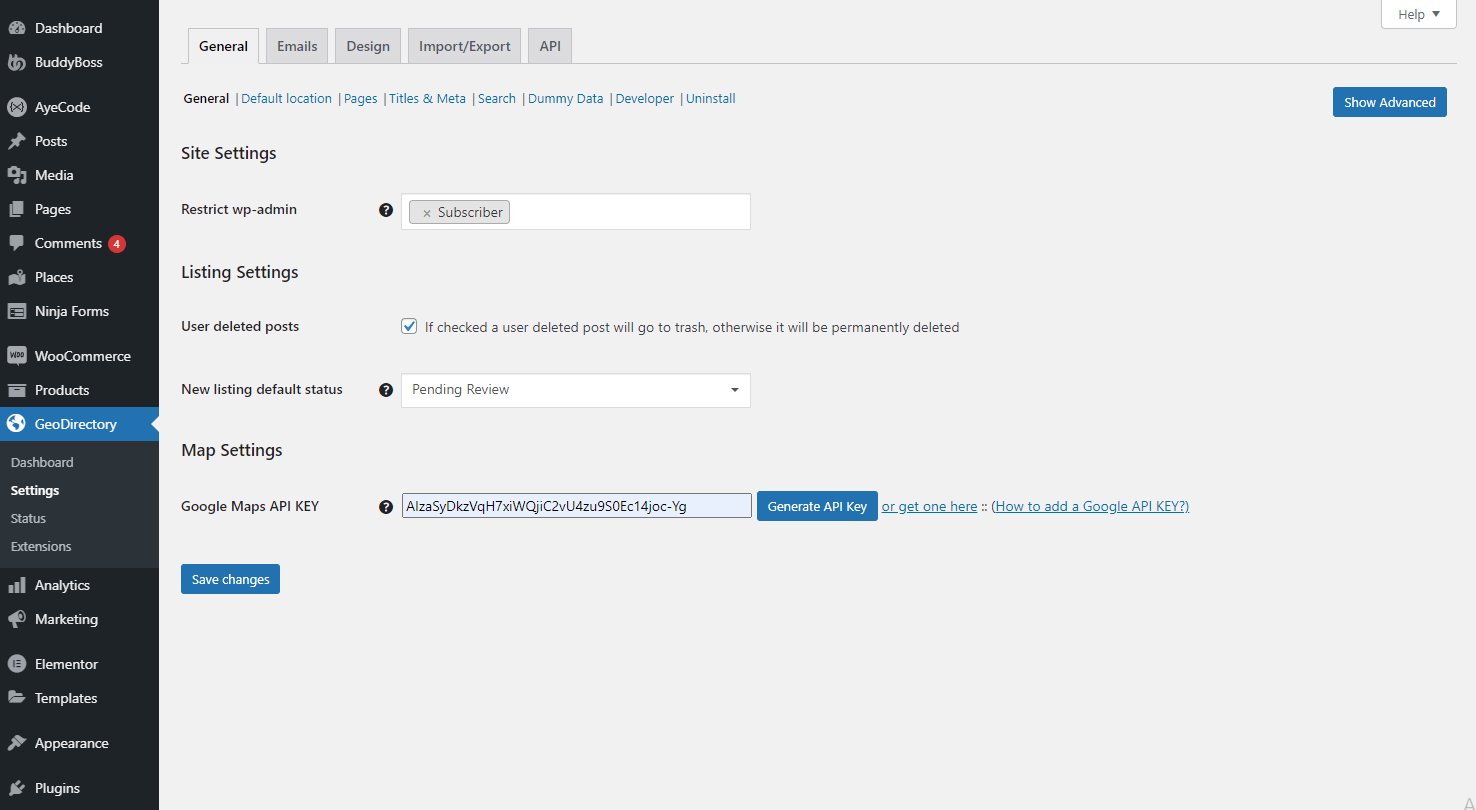Open the New listing default status dropdown
The image size is (1476, 810).
[575, 390]
